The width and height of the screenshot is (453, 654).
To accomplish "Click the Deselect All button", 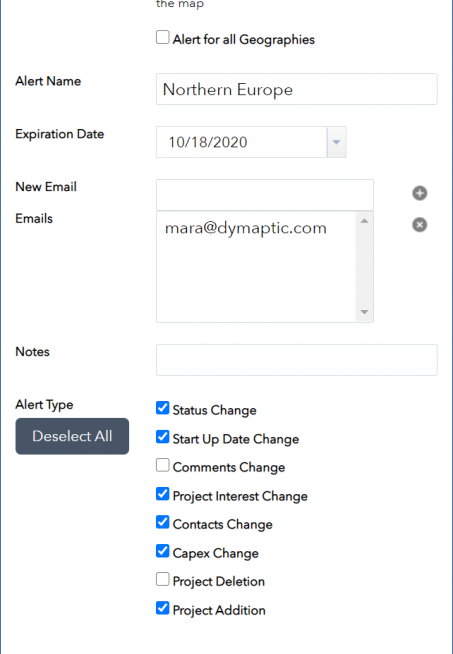I will [x=72, y=436].
